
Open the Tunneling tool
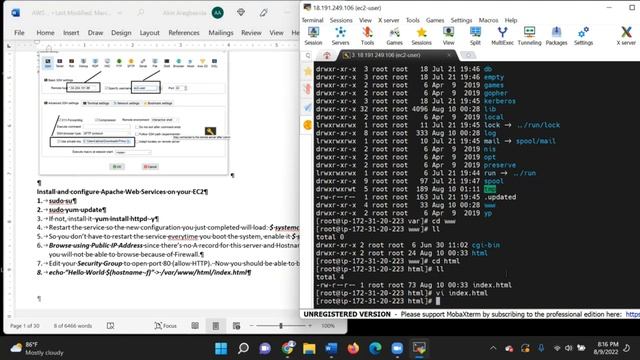click(x=529, y=36)
